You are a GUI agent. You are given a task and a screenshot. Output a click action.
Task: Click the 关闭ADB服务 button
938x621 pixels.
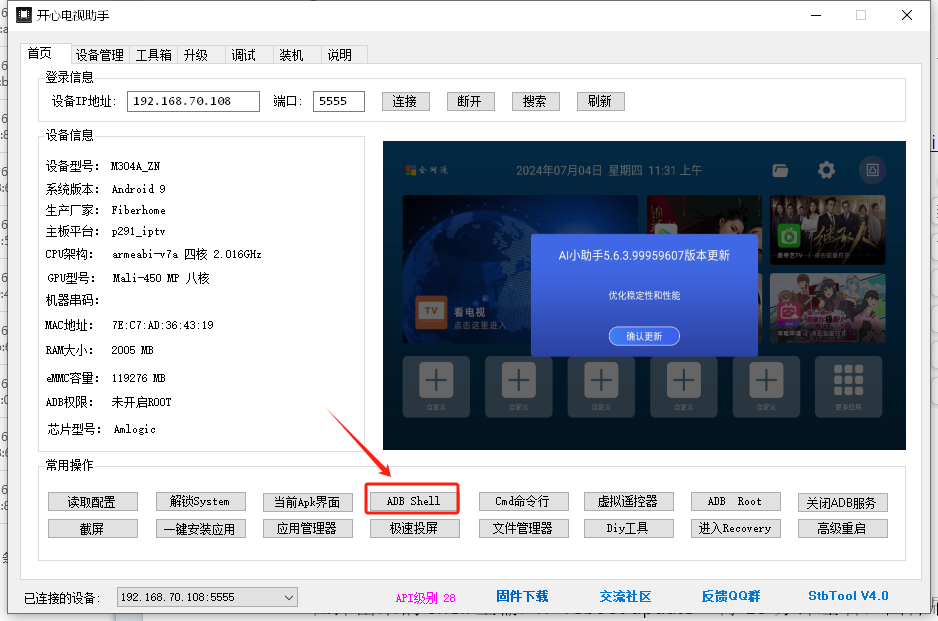(842, 503)
